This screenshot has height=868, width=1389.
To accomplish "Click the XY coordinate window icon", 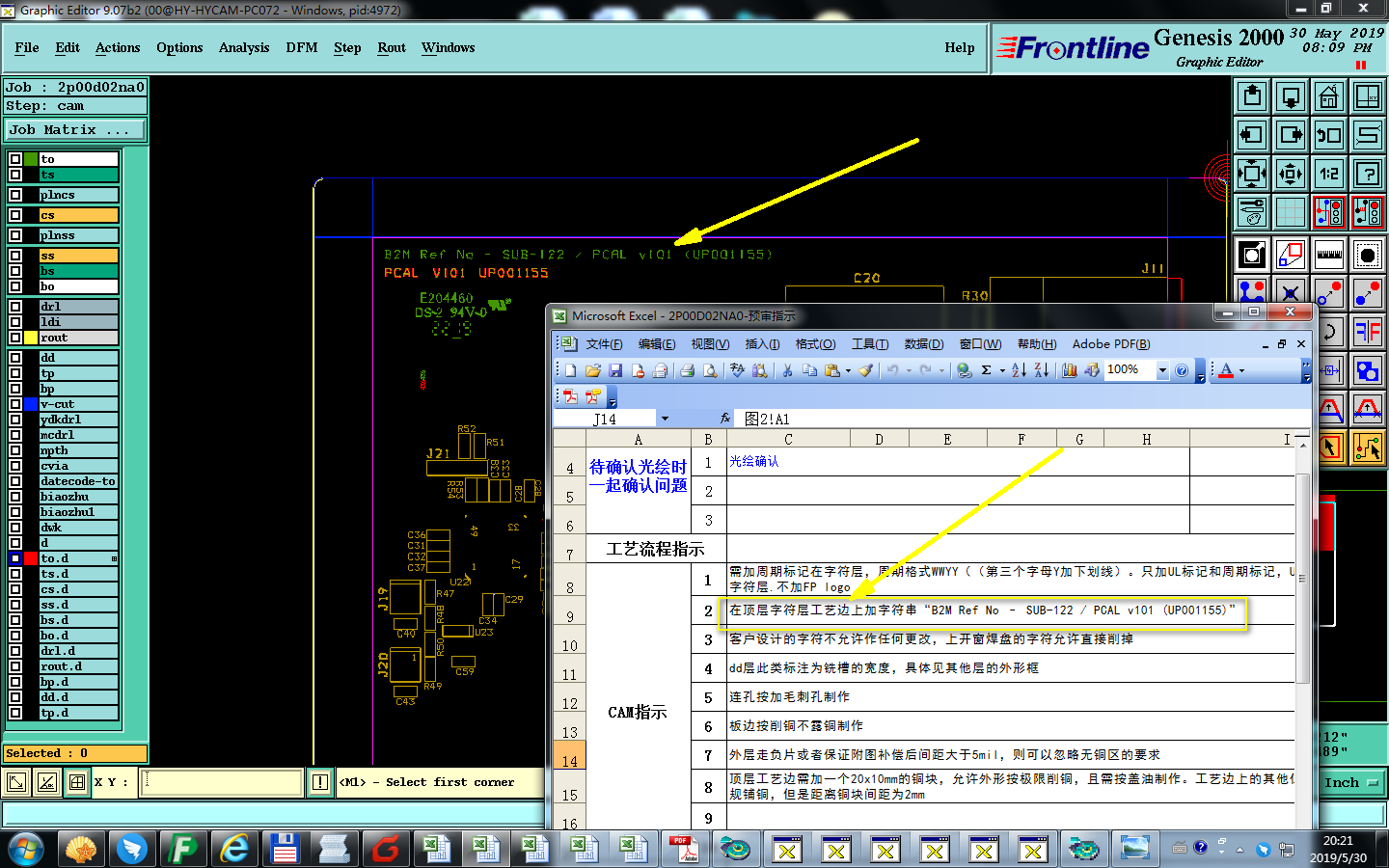I will click(x=1368, y=96).
